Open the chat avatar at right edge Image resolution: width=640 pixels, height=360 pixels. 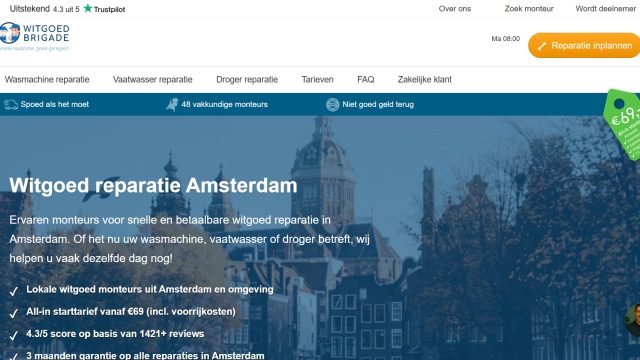tap(633, 320)
